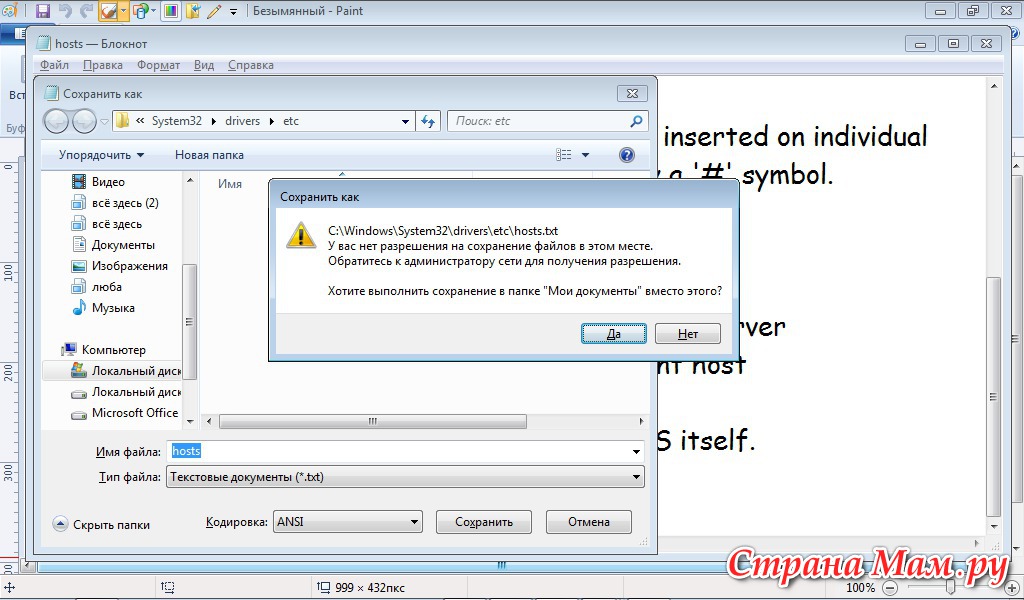The width and height of the screenshot is (1024, 600).
Task: Click the Скрыть папки up-arrow icon
Action: (x=60, y=524)
